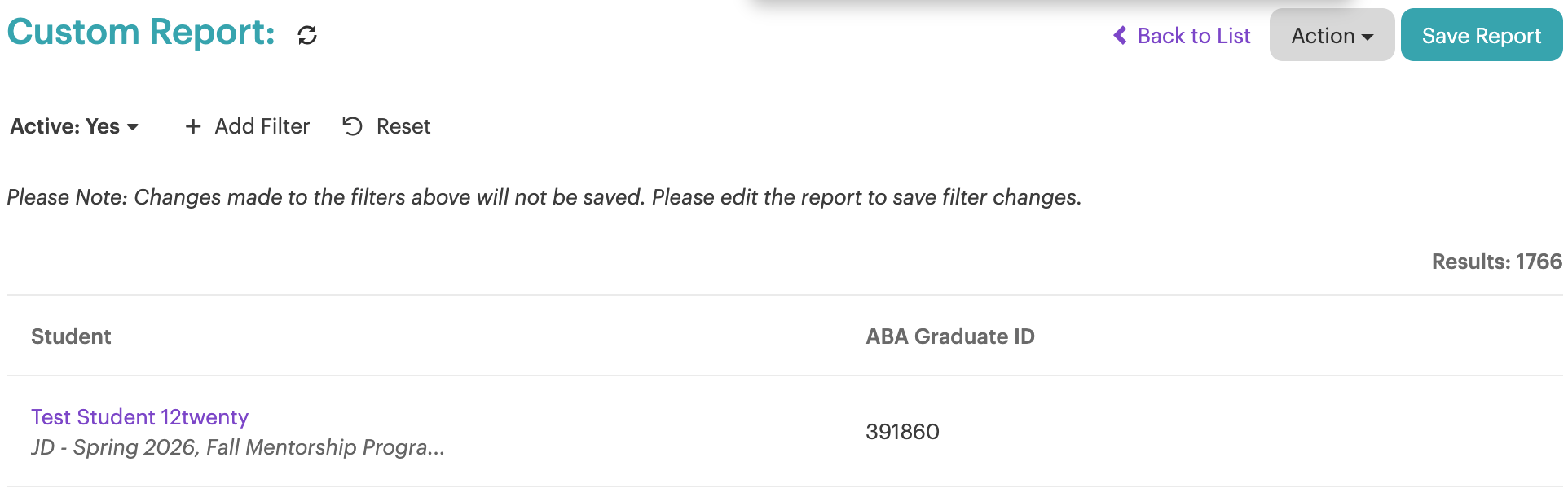
Task: Click the left chevron icon before Back to List
Action: [1121, 36]
